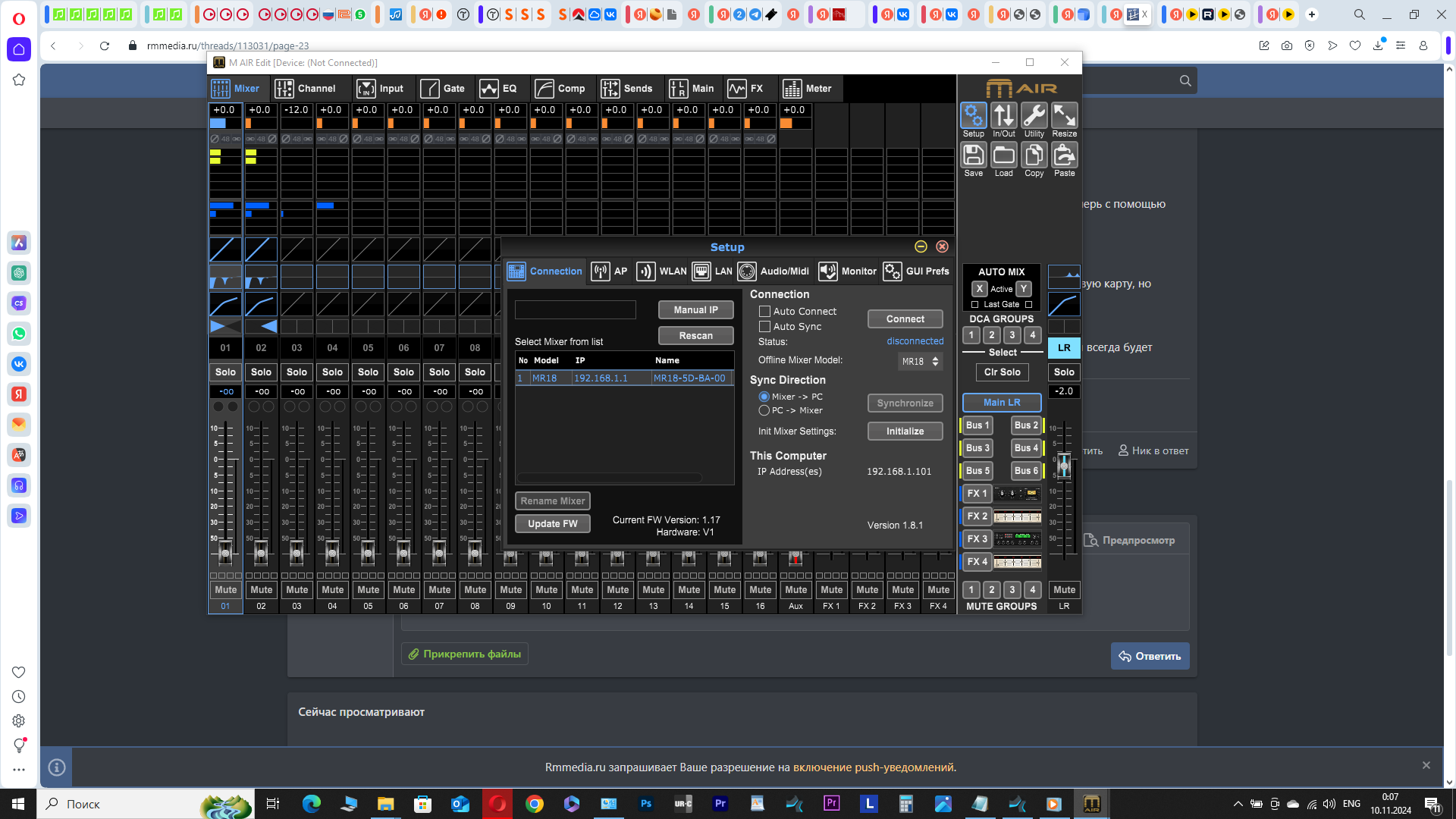
Task: Enable the Auto Connect checkbox
Action: click(x=764, y=312)
